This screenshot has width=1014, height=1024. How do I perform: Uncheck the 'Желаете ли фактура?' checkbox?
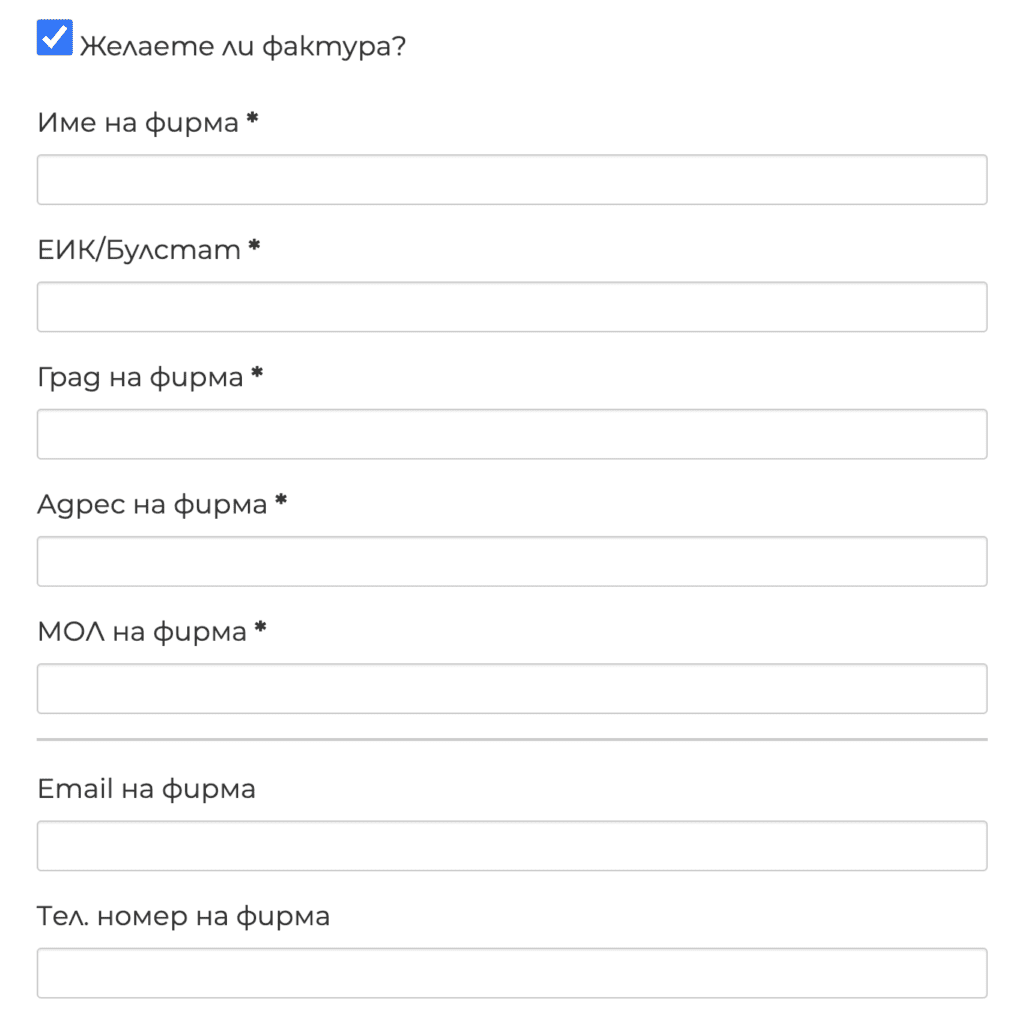click(55, 37)
